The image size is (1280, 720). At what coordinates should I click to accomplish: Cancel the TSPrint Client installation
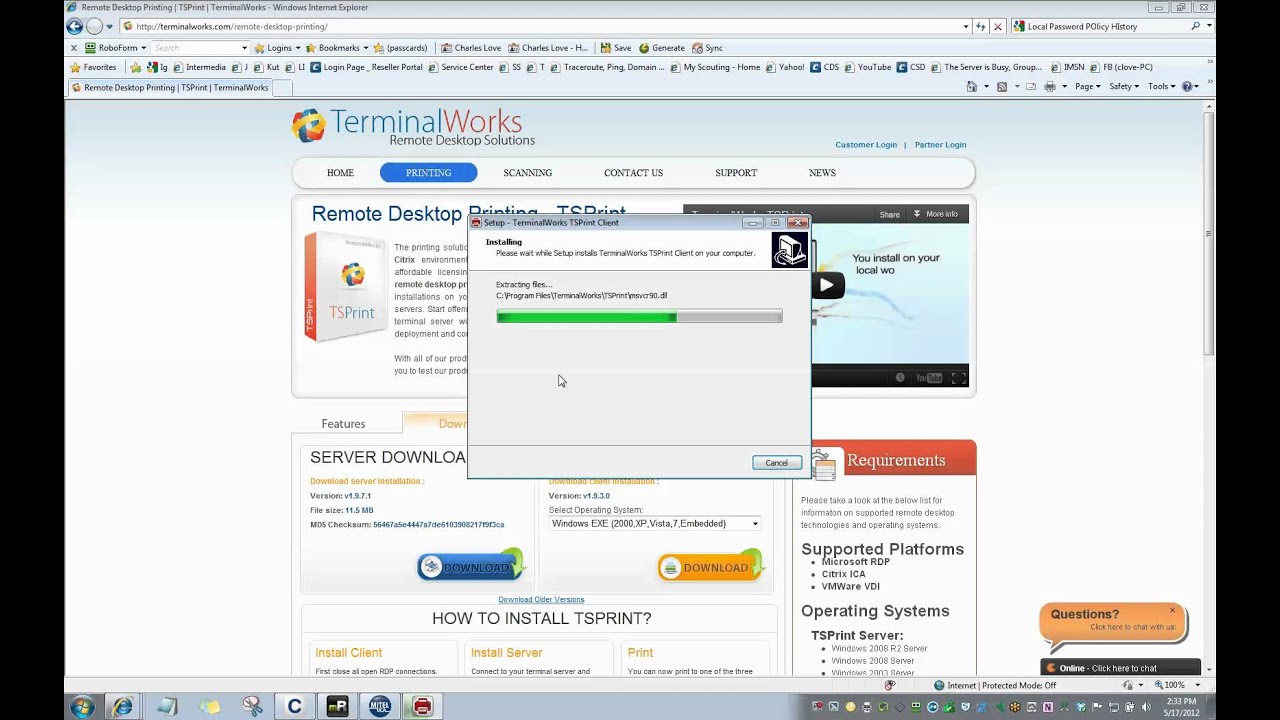(x=777, y=462)
